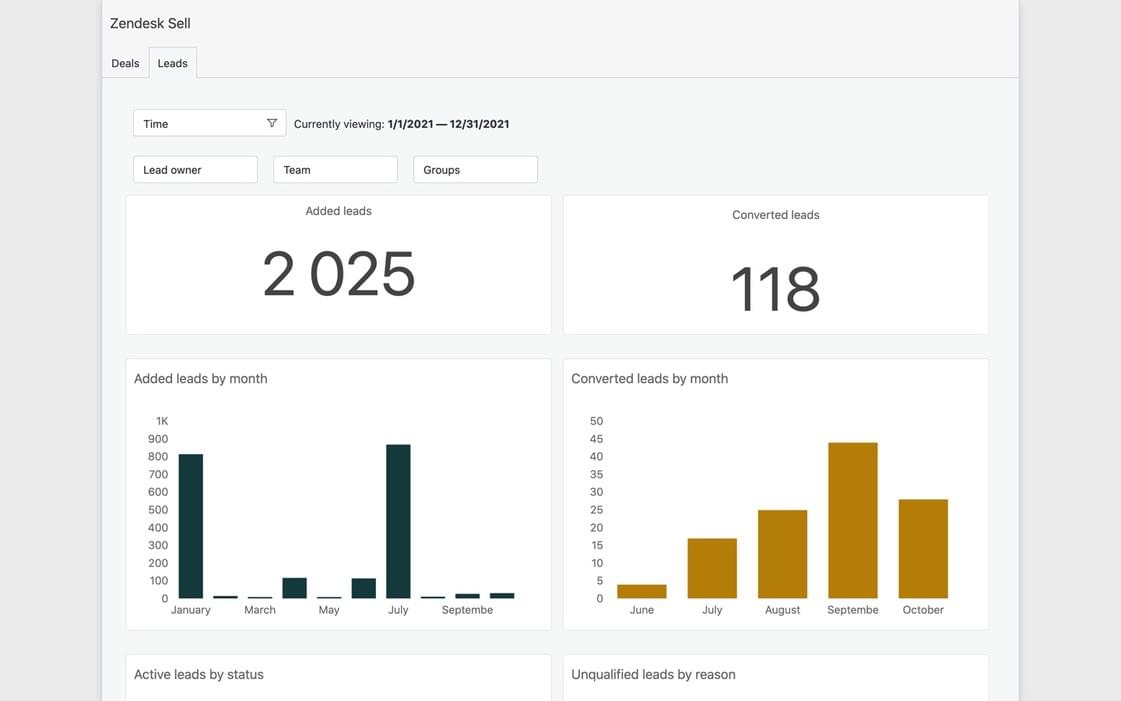Open the Time filter dropdown
The height and width of the screenshot is (701, 1121).
pos(209,123)
